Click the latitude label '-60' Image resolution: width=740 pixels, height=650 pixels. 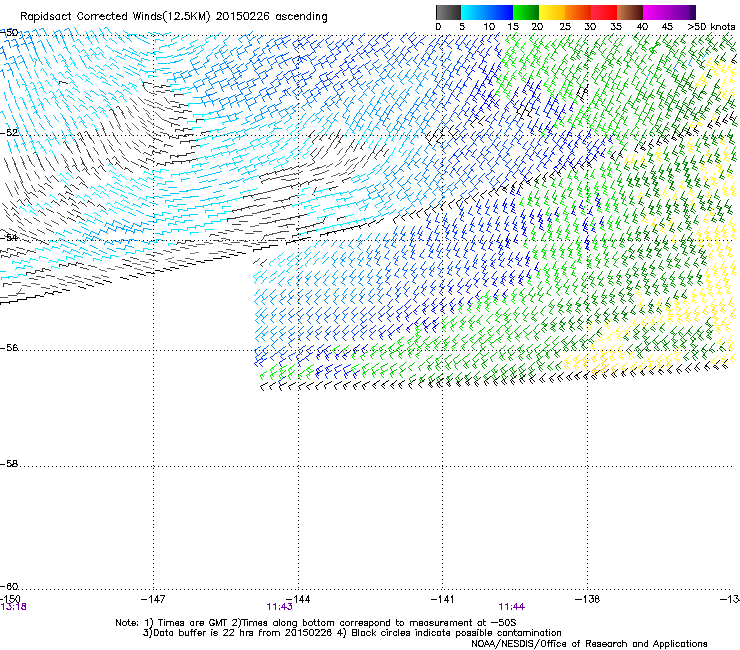click(9, 587)
